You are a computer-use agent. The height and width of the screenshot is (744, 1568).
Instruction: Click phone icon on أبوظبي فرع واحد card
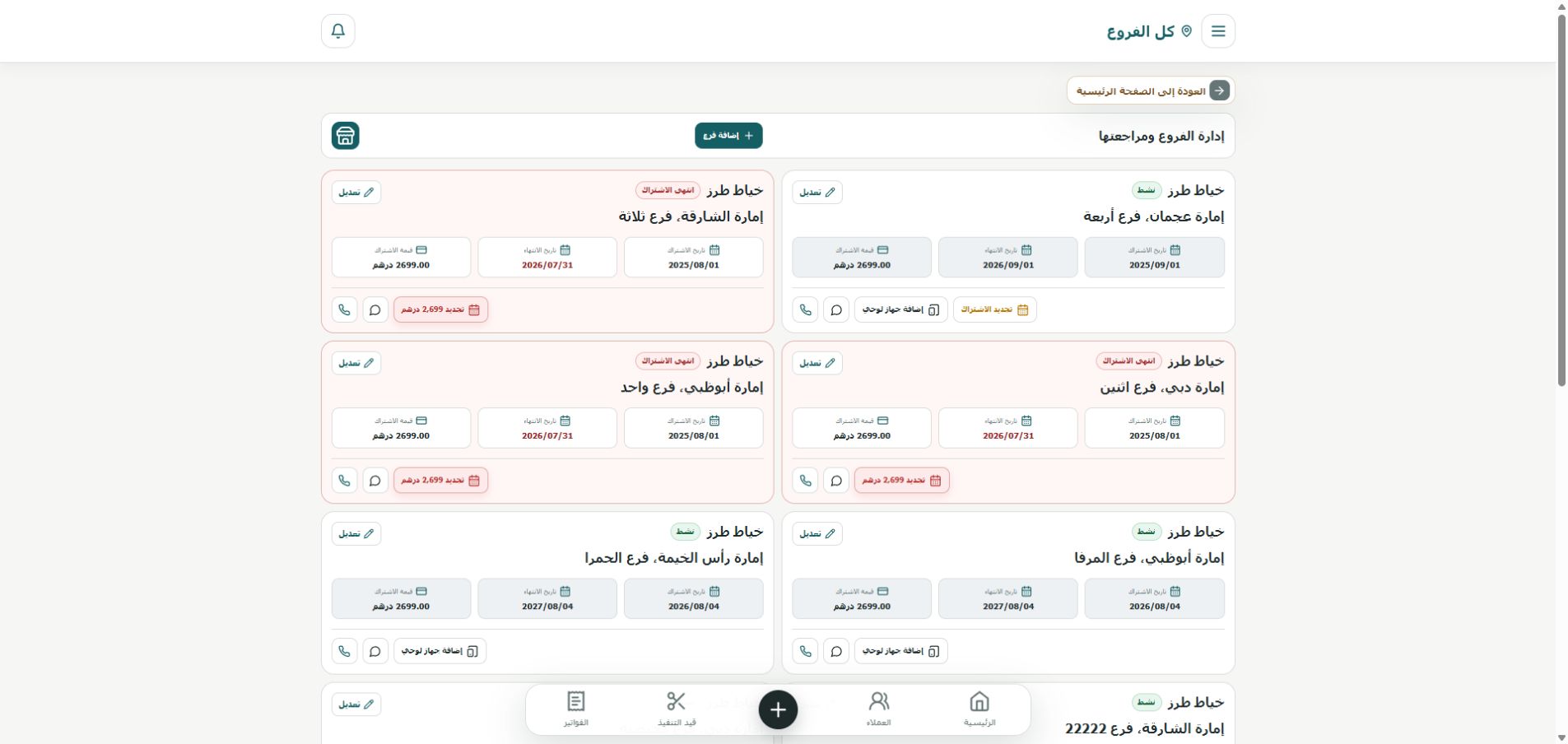point(345,481)
